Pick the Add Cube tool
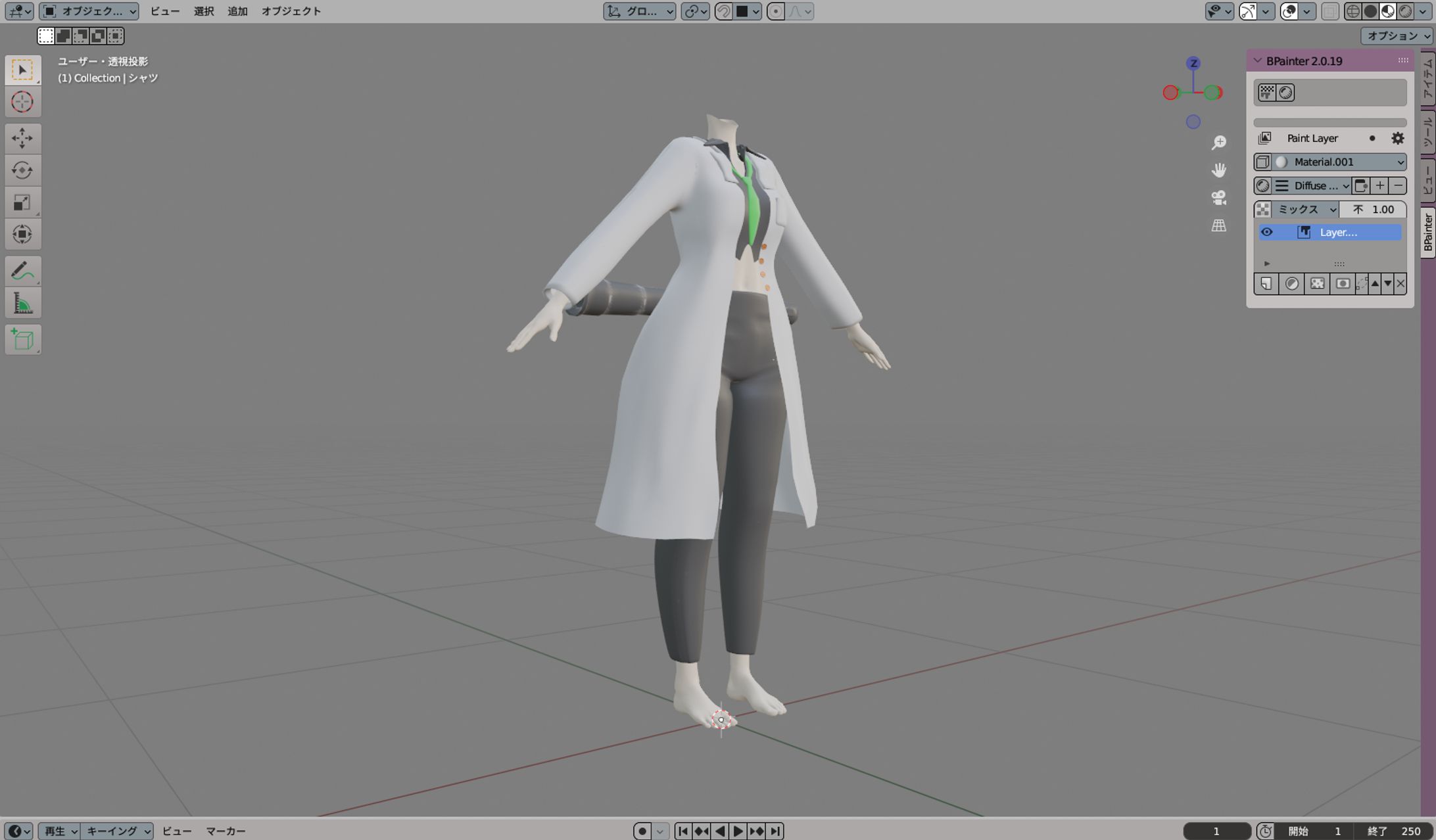The height and width of the screenshot is (840, 1436). coord(22,339)
